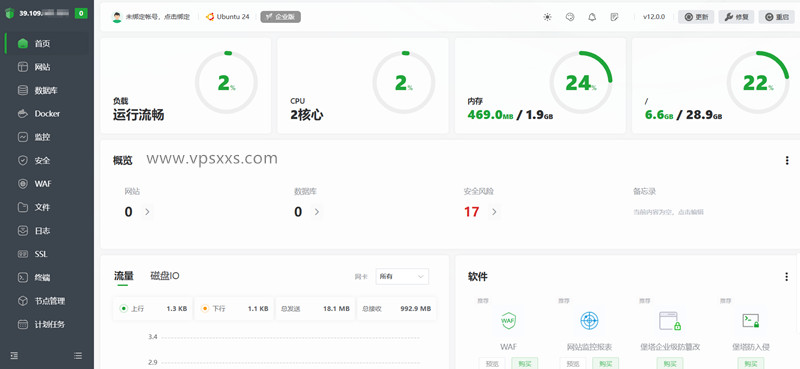Click the 更新 update button
Screen dimensions: 800x369
click(x=696, y=17)
